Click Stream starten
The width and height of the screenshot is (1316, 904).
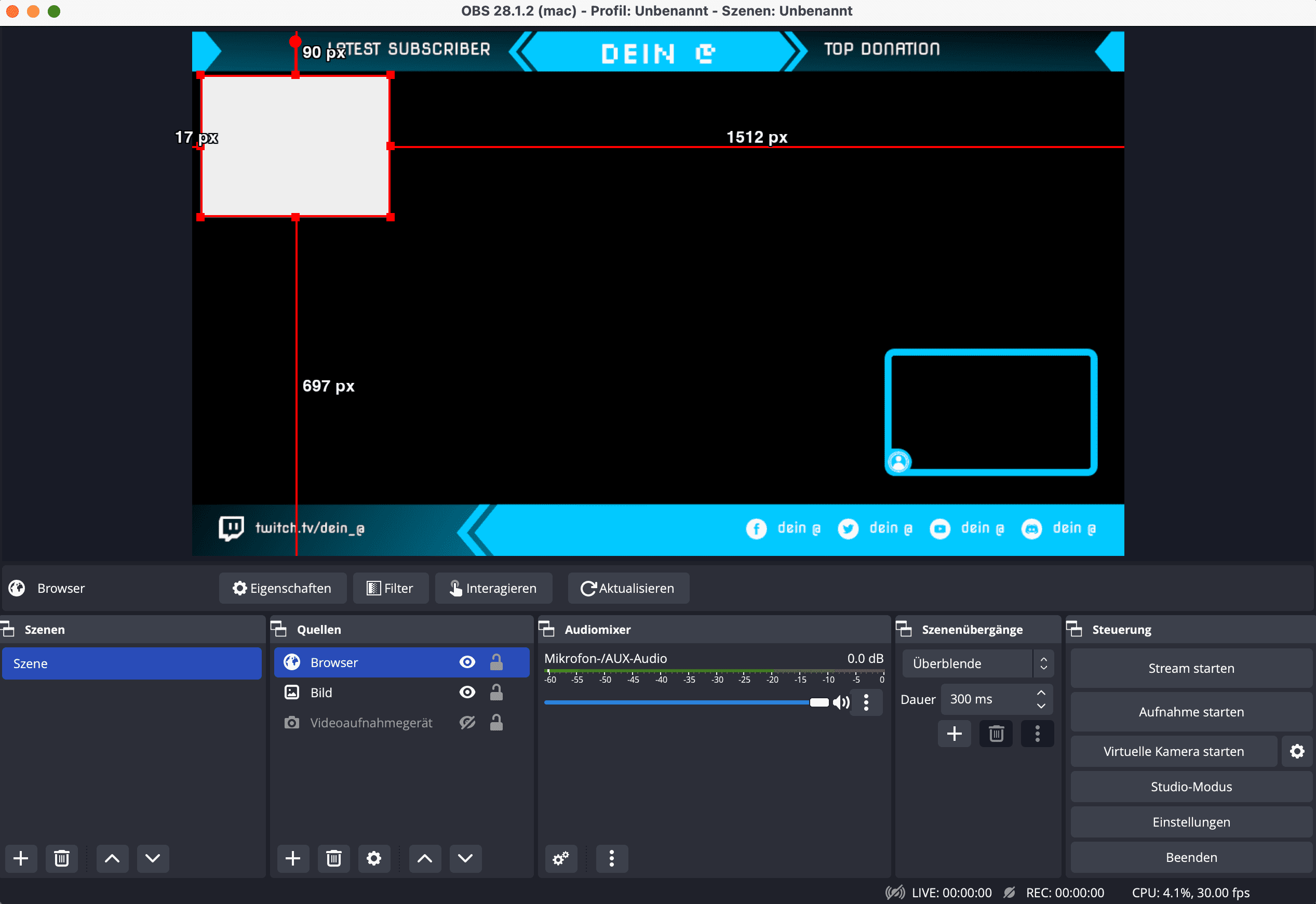pos(1191,668)
